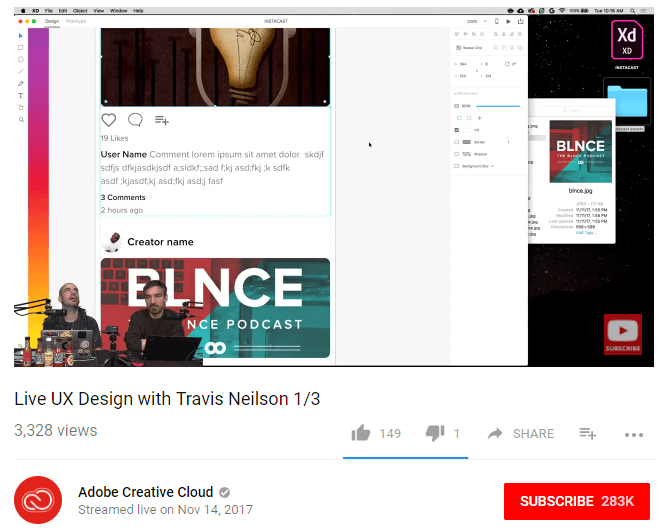The height and width of the screenshot is (530, 663).
Task: Enable the Border checkbox
Action: [x=457, y=142]
